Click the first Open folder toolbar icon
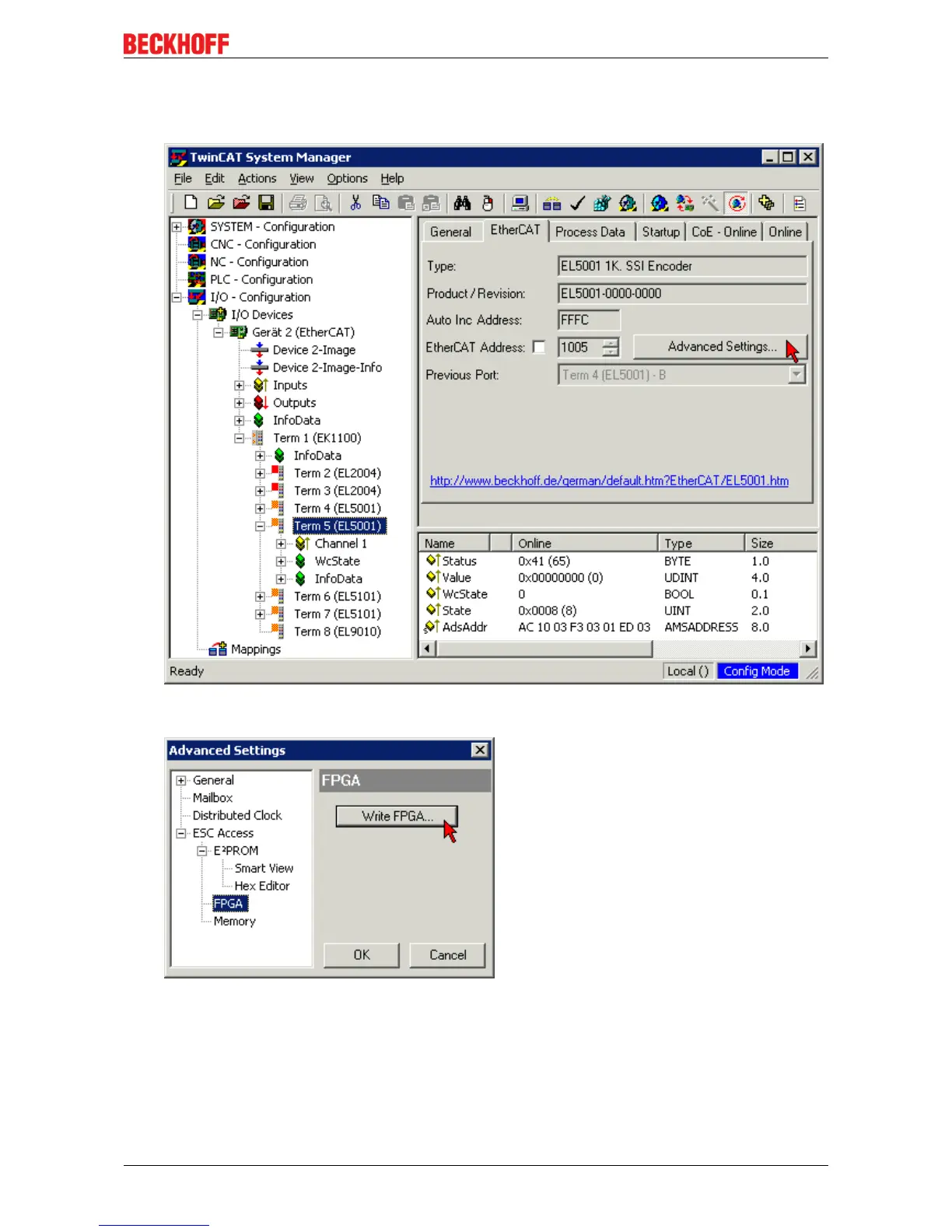The image size is (952, 1232). click(215, 203)
